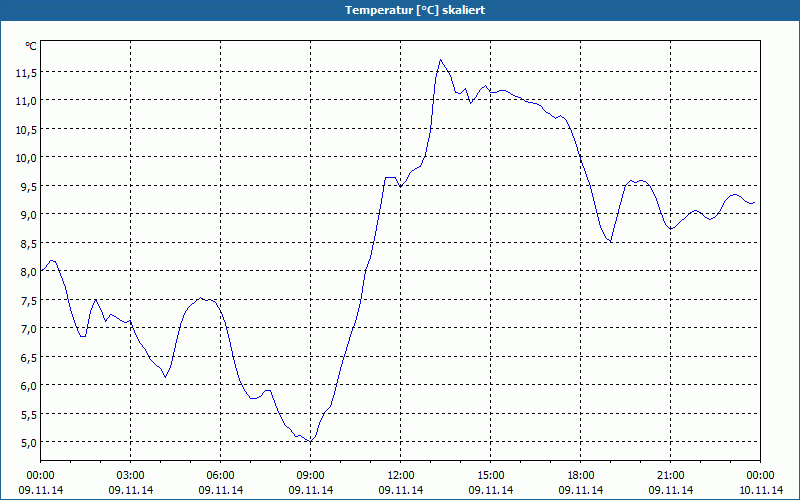The image size is (800, 500).
Task: Click the 15:00 time label
Action: coord(491,476)
